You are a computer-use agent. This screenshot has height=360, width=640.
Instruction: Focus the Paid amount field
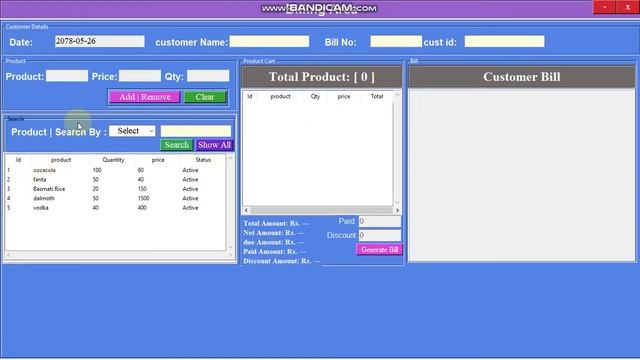pos(380,221)
